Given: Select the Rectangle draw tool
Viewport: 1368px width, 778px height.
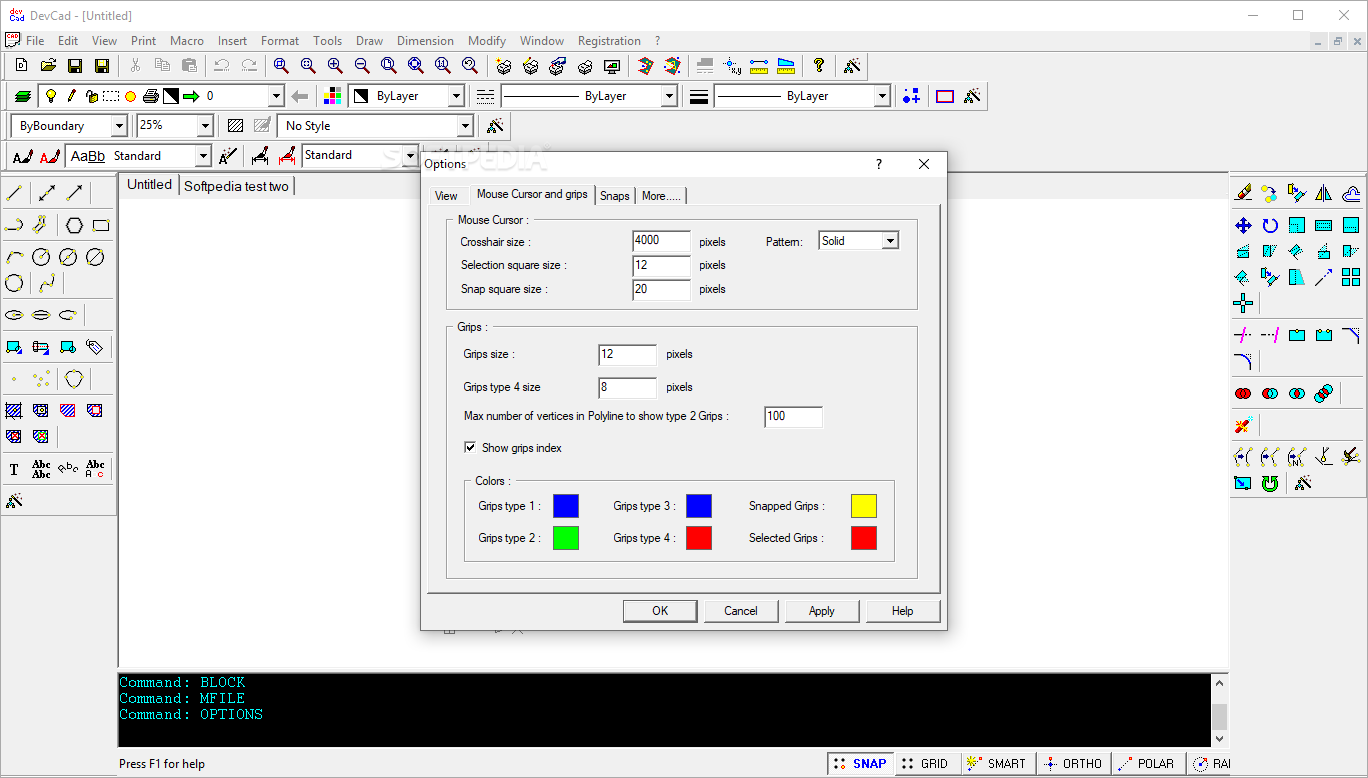Looking at the screenshot, I should pos(101,225).
